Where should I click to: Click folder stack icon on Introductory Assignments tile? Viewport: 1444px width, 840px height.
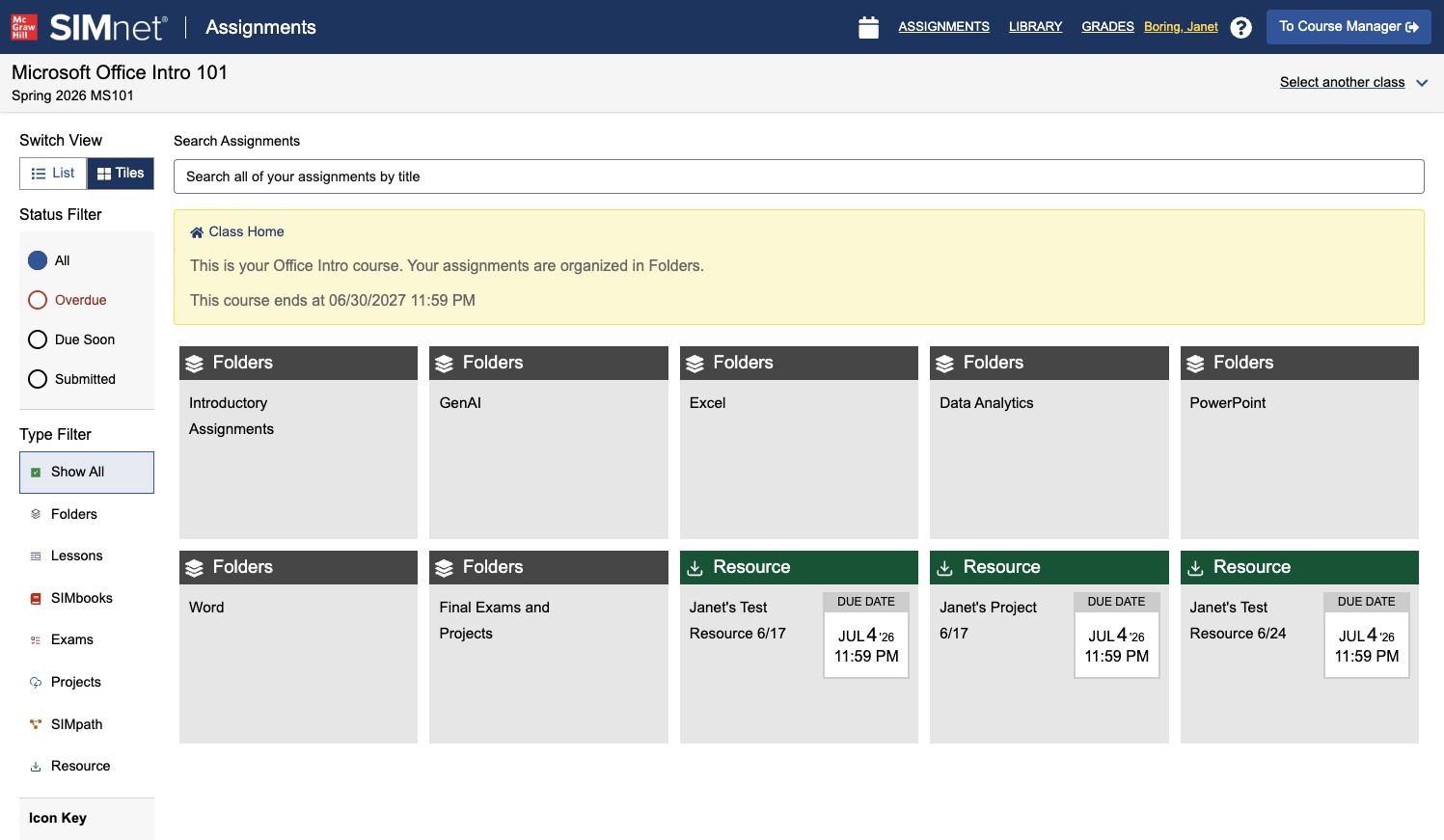(195, 364)
